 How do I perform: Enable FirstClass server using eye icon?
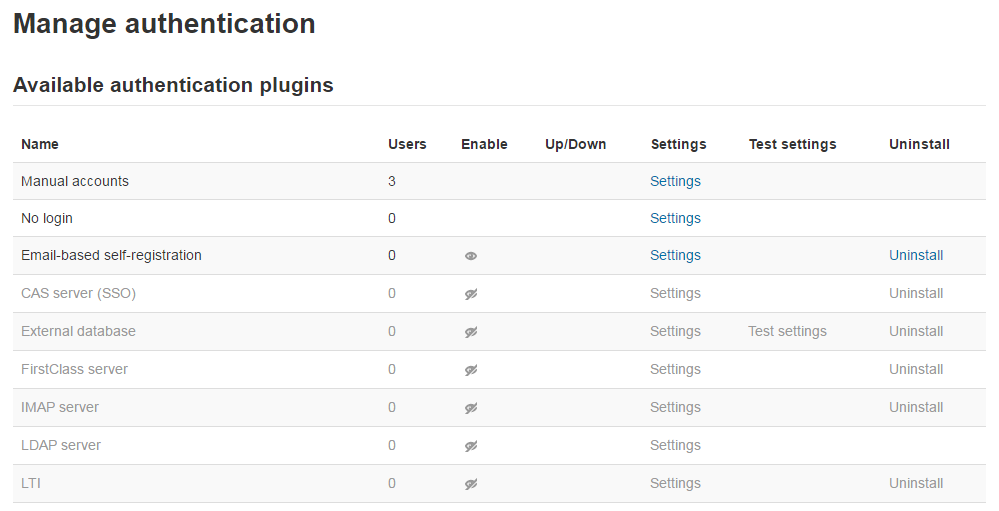(x=471, y=370)
